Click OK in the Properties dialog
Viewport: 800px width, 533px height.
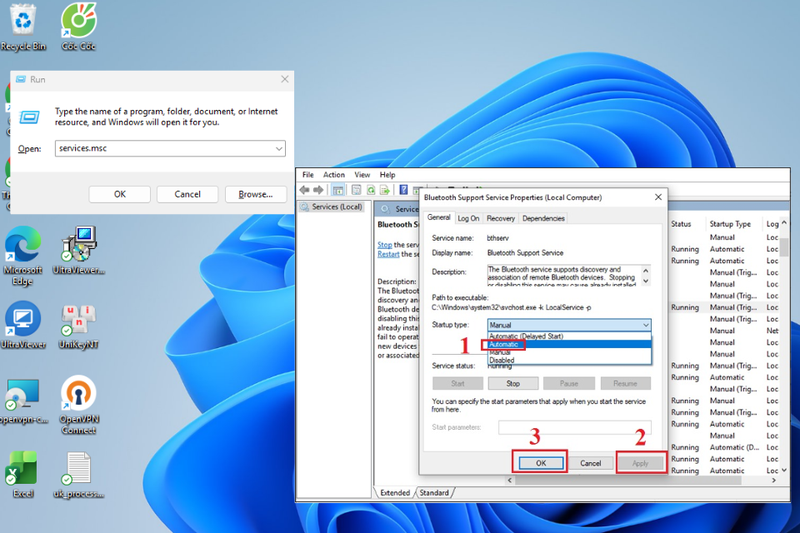(541, 463)
